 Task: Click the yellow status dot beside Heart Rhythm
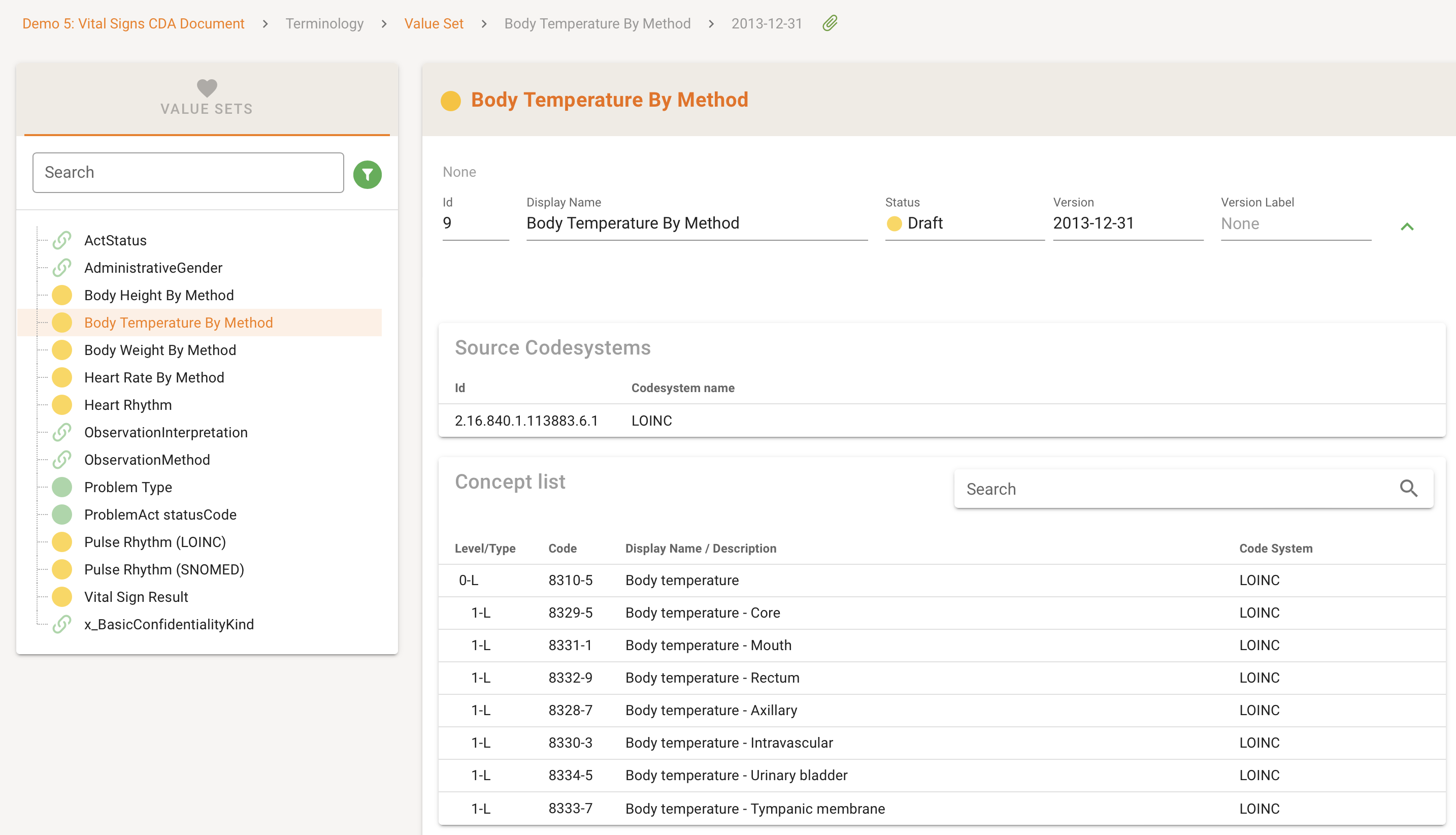pos(62,405)
